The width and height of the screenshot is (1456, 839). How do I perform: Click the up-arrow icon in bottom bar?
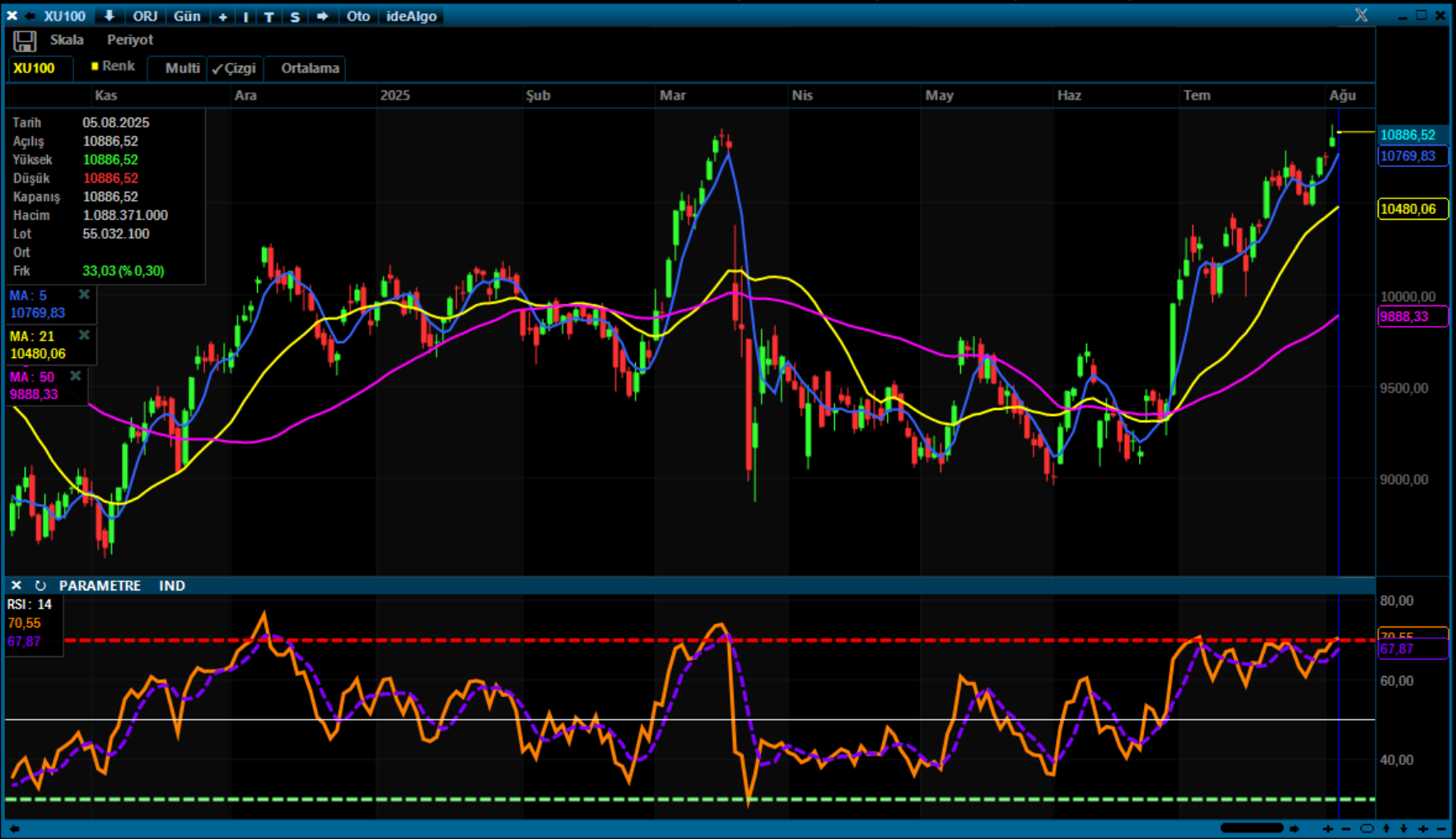click(x=1387, y=828)
